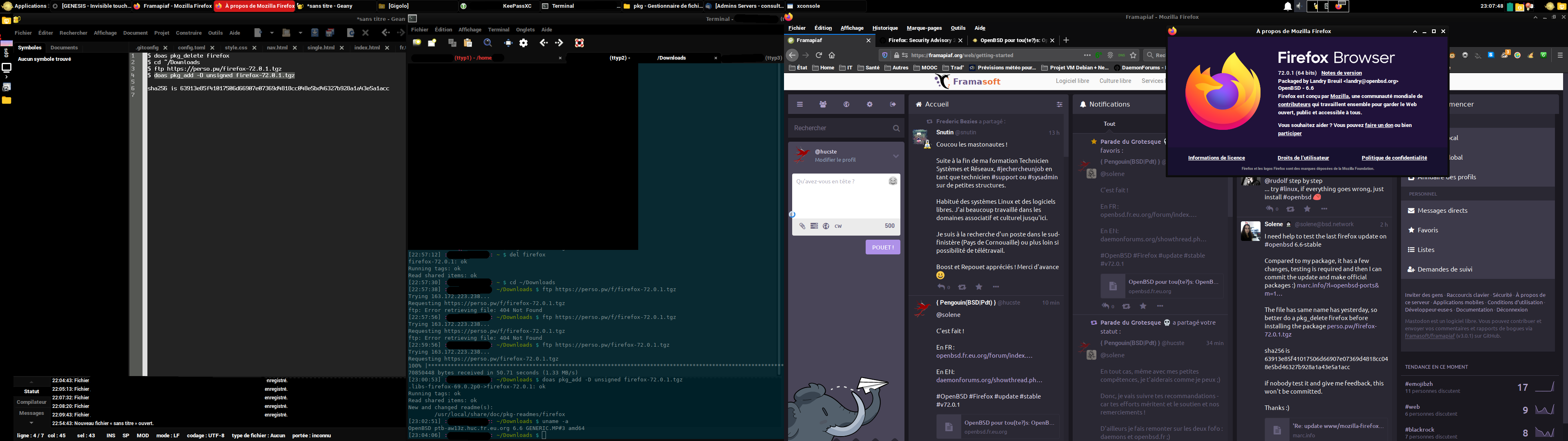1568x441 pixels.
Task: Click paste clipboard icon in Terminal toolbar
Action: [468, 42]
